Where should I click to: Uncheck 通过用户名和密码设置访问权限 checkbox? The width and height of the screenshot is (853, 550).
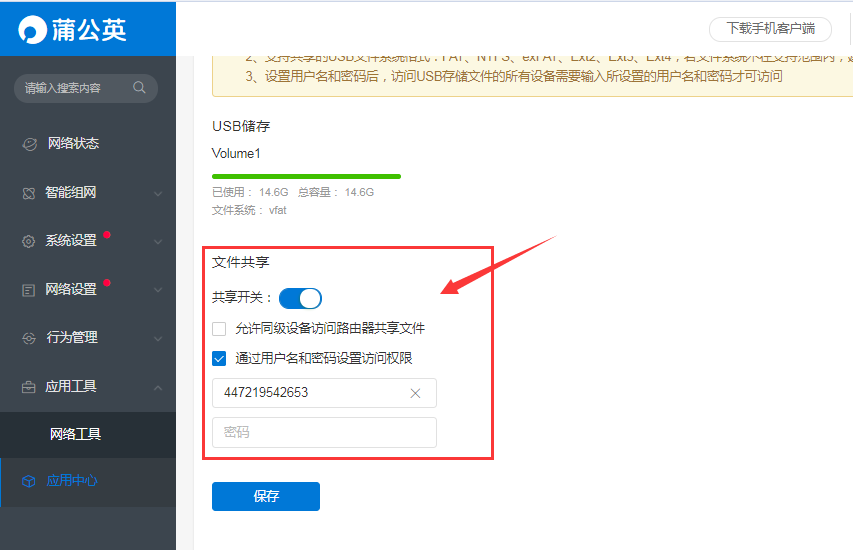coord(219,359)
